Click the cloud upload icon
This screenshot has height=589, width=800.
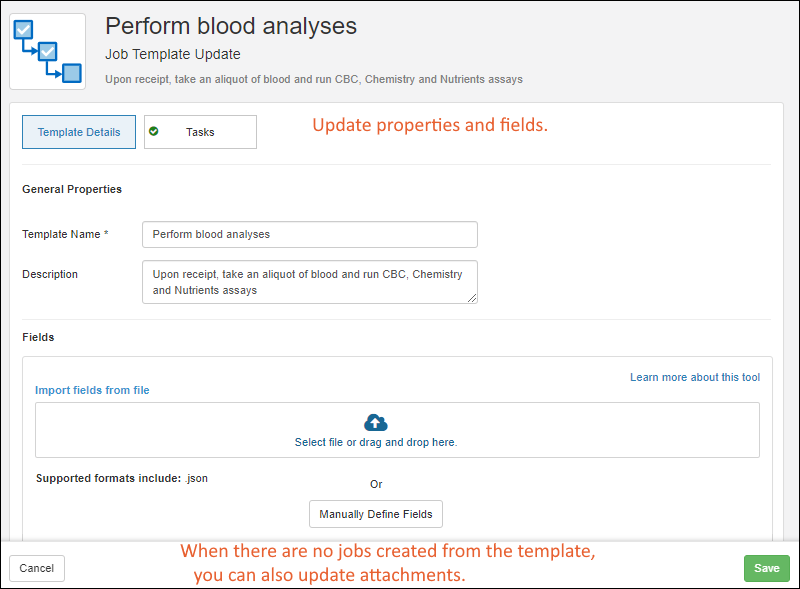click(x=376, y=422)
